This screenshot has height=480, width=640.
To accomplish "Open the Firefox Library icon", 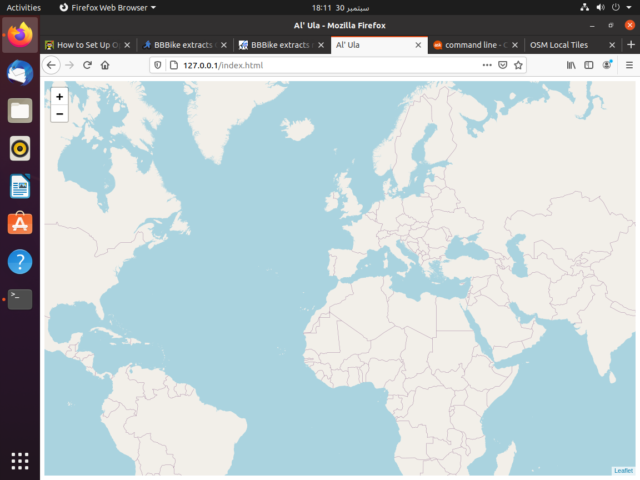I will point(571,65).
